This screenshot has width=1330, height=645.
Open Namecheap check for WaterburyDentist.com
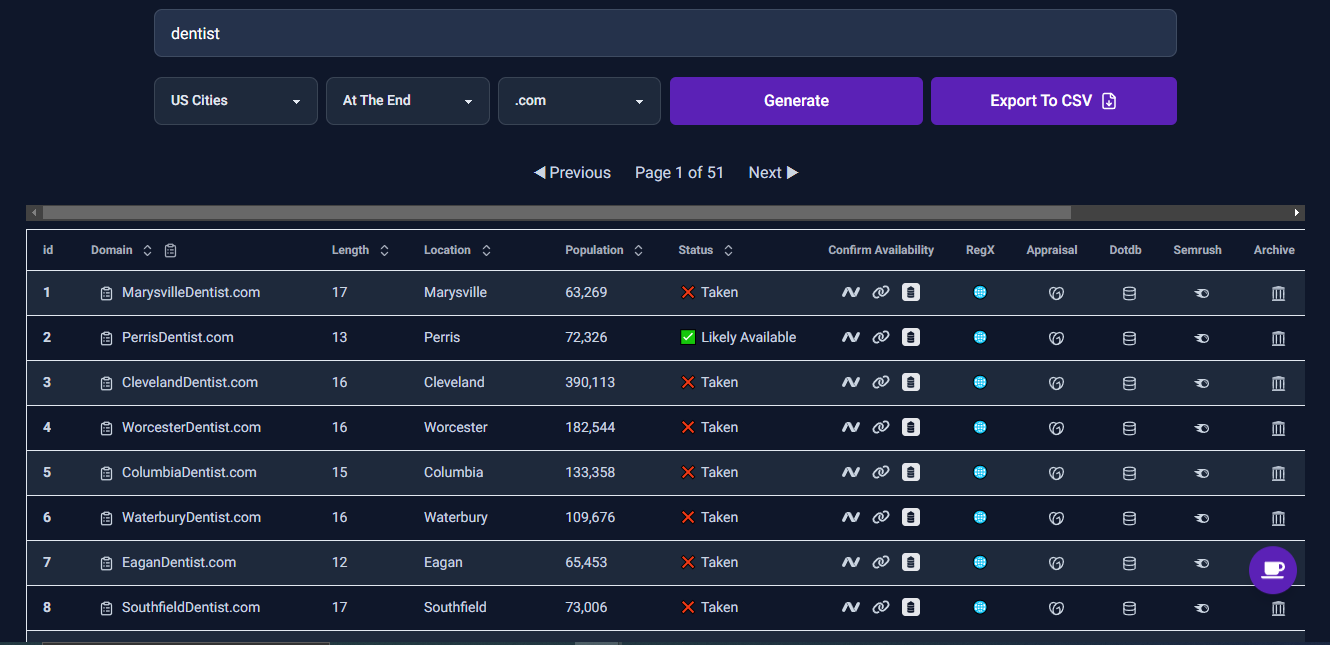point(850,518)
